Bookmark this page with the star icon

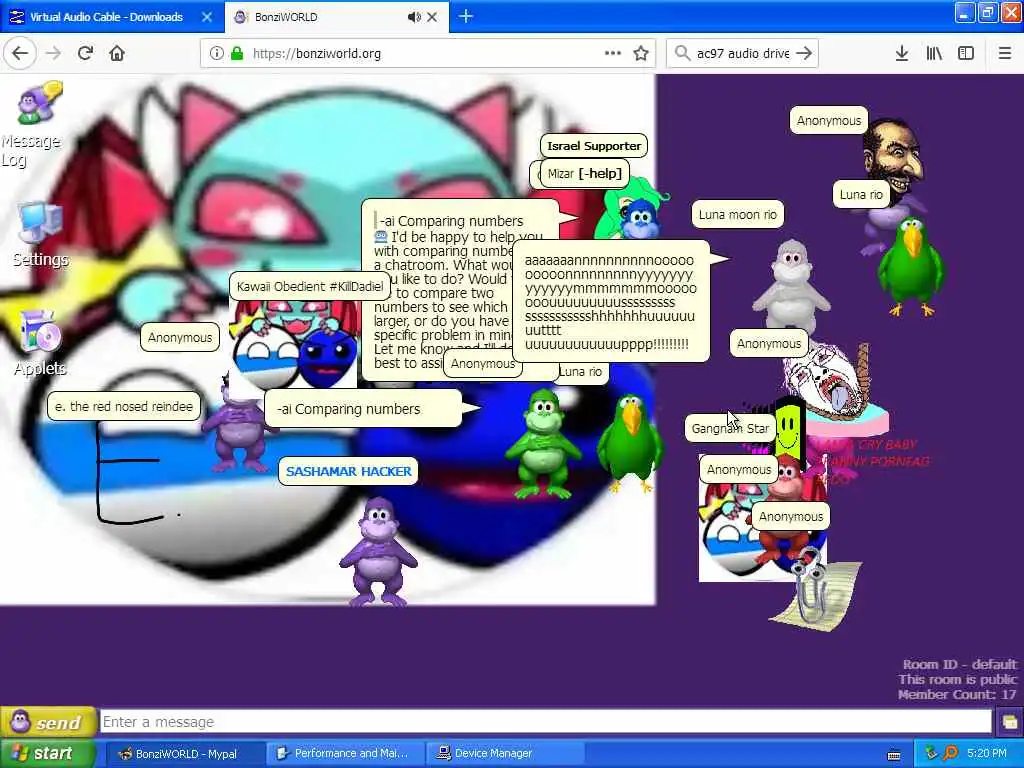click(x=641, y=54)
